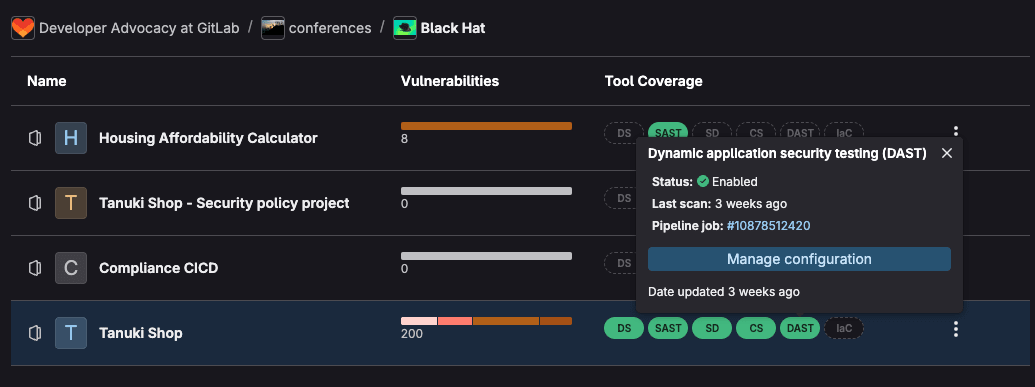This screenshot has height=387, width=1035.
Task: Toggle the DS badge for Housing Affordability Calculator
Action: click(x=624, y=133)
